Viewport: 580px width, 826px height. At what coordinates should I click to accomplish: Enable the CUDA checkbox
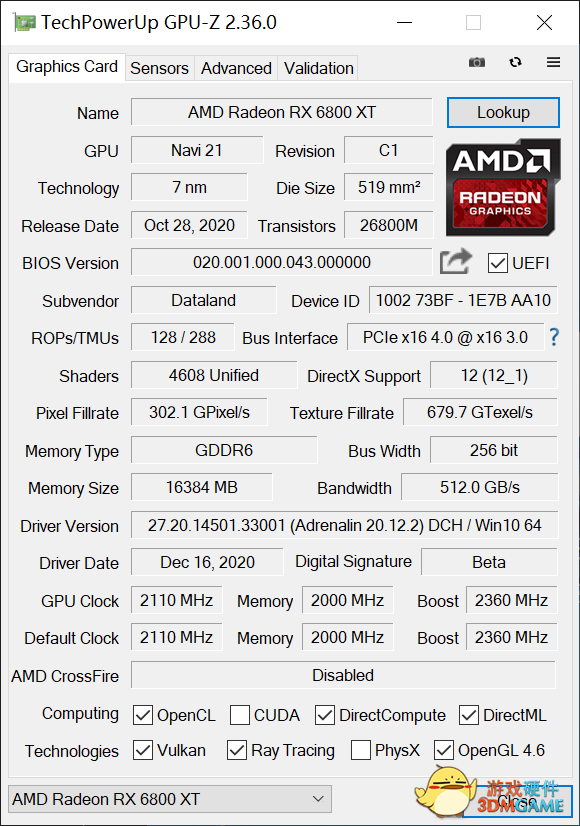coord(240,715)
